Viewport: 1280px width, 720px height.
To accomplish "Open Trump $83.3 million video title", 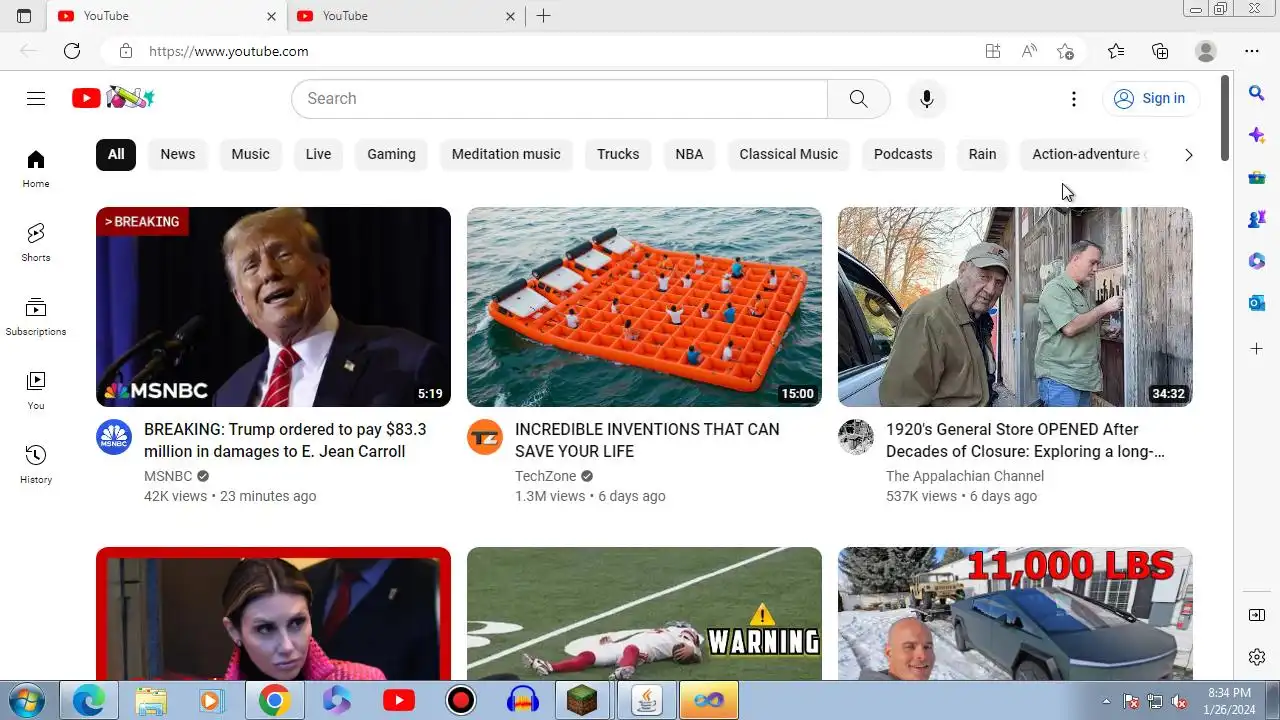I will pos(285,440).
